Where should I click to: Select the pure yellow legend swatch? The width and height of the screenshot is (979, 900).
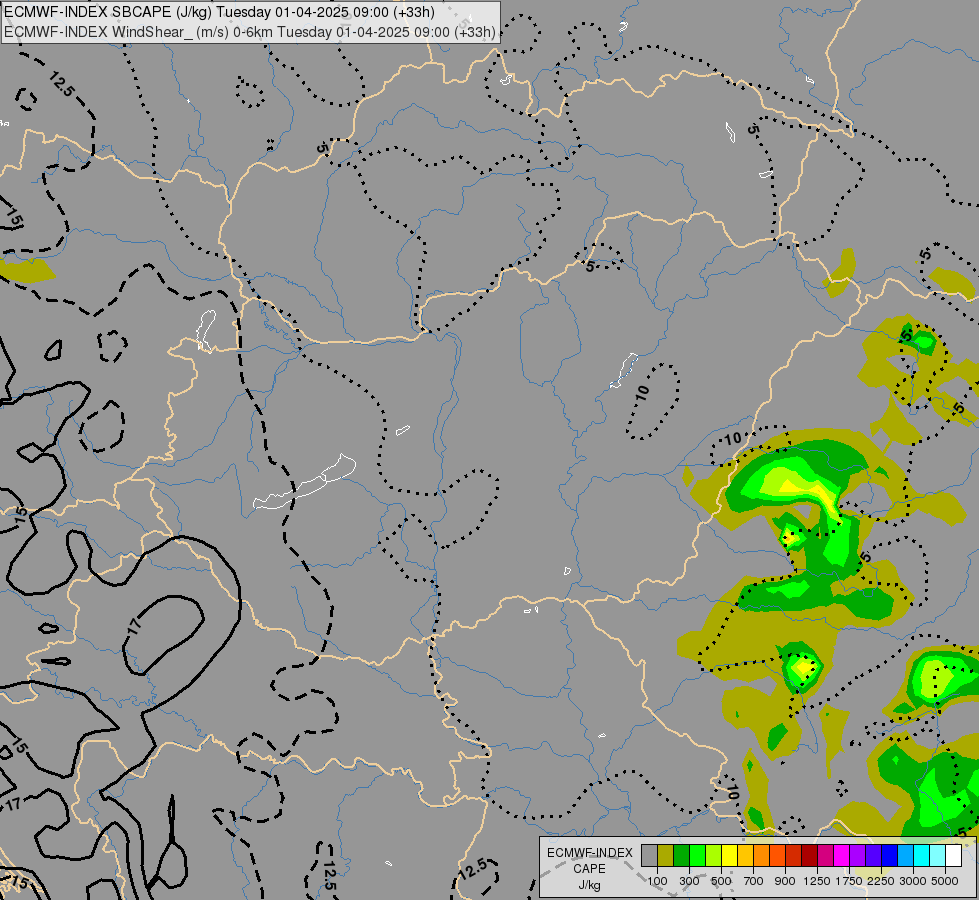(x=729, y=856)
